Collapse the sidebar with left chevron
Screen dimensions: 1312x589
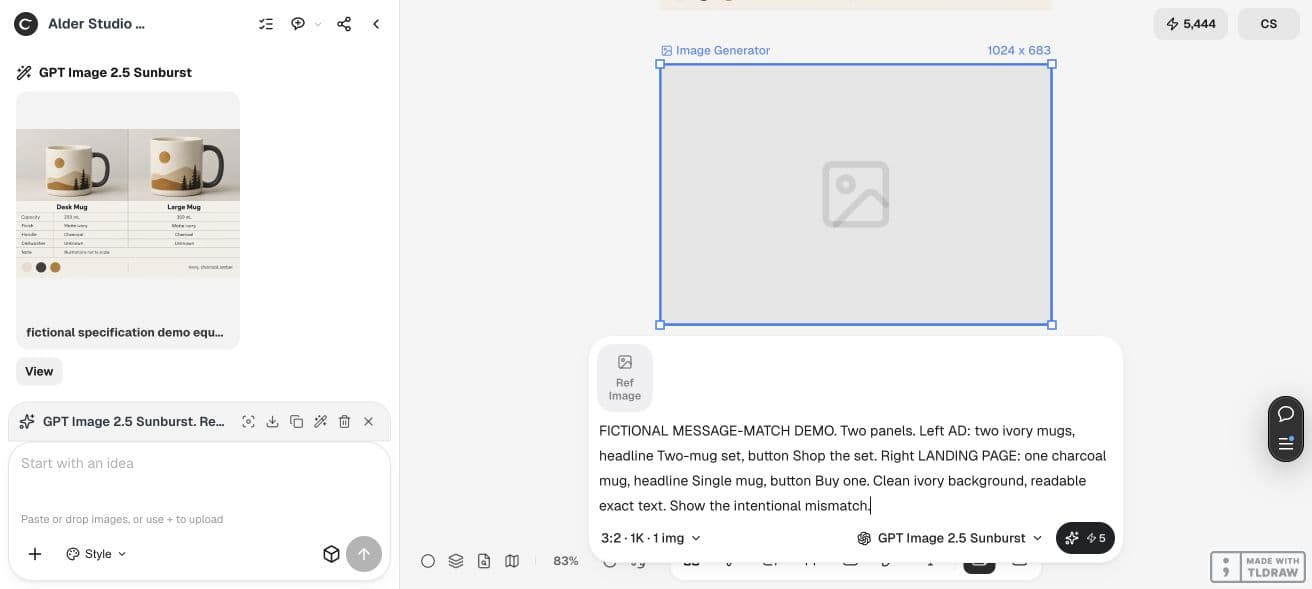376,24
